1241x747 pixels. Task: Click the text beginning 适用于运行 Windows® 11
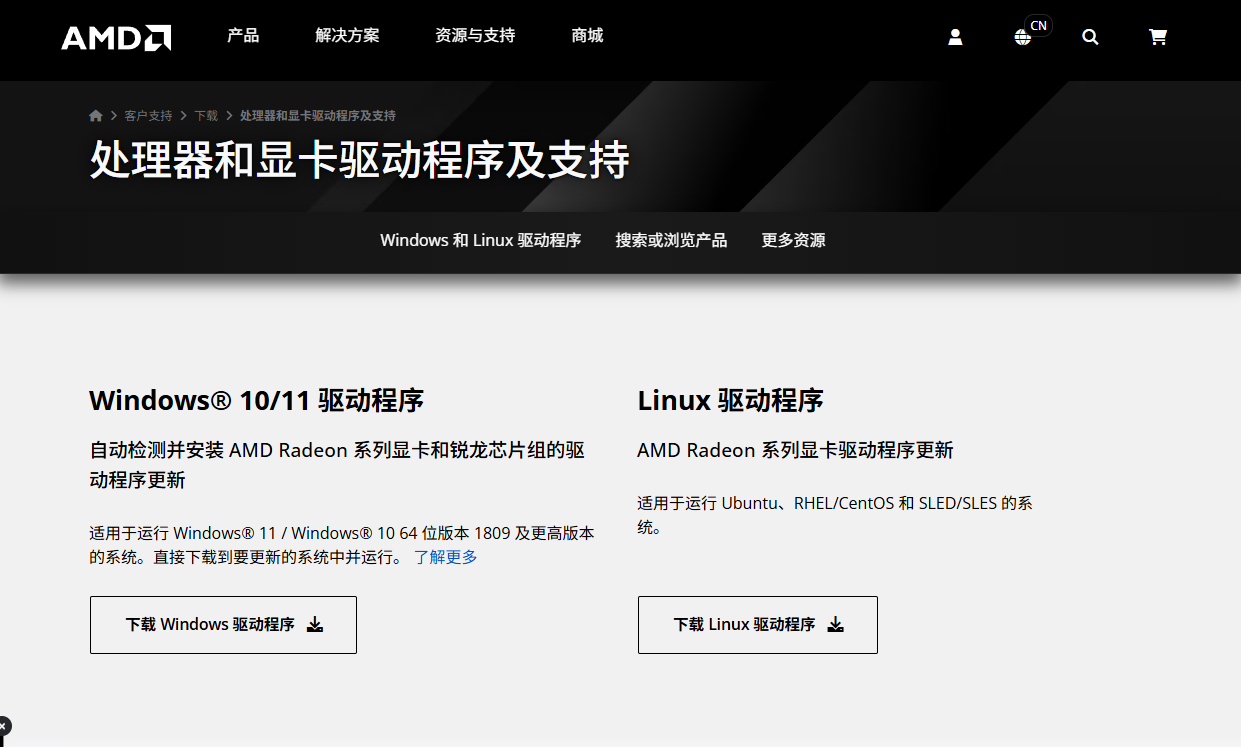coord(342,545)
